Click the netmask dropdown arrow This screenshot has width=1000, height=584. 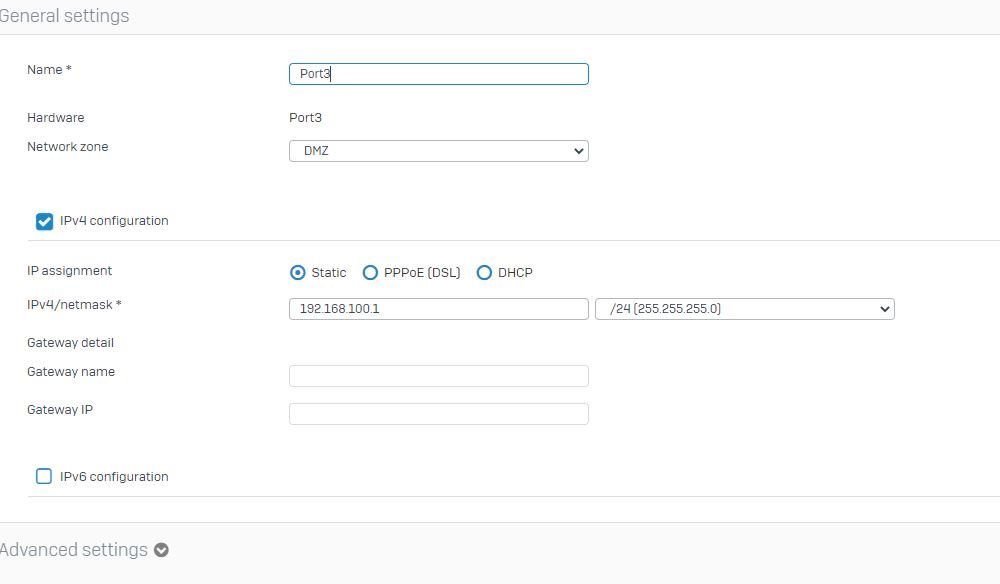[884, 309]
